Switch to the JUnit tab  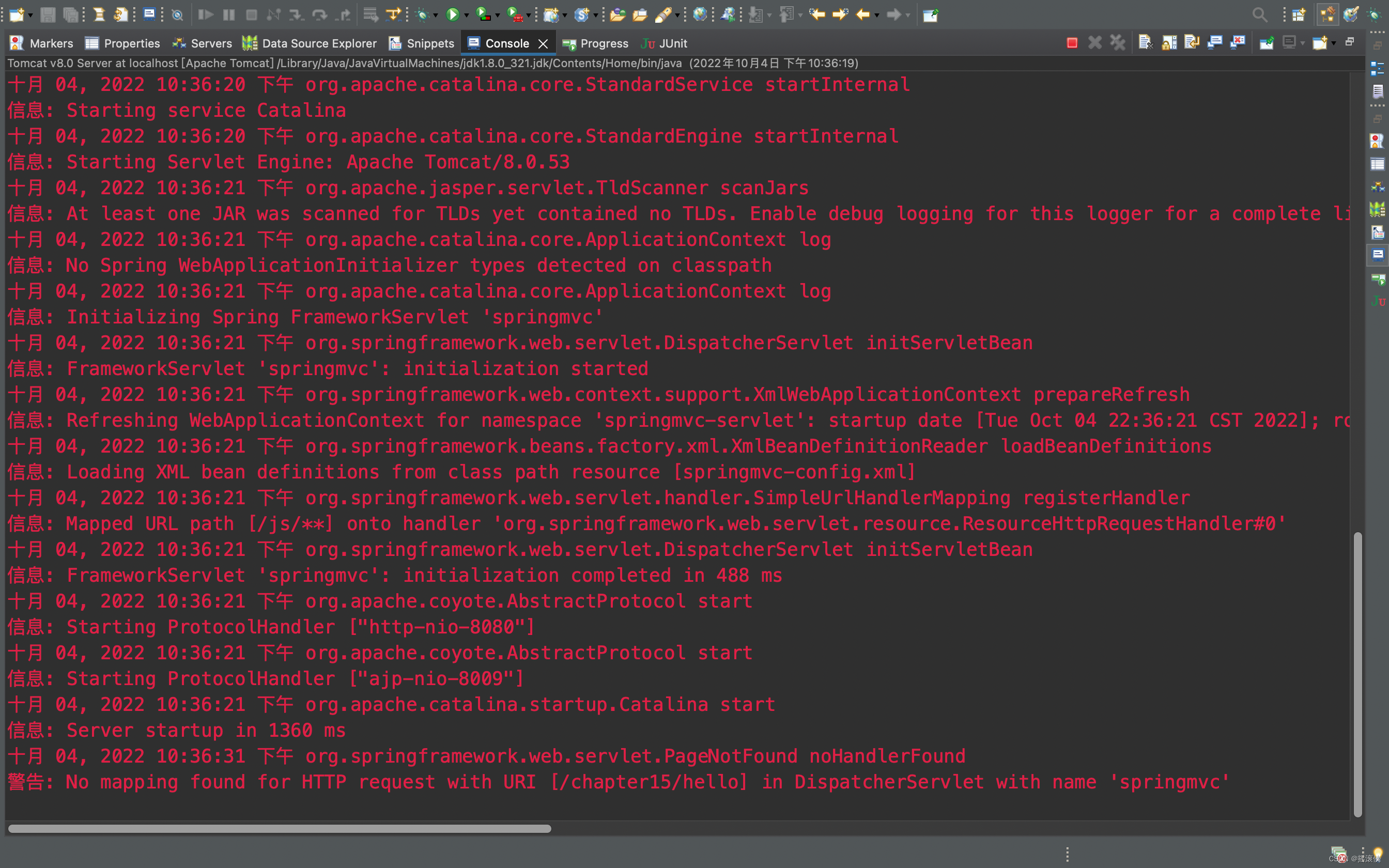[x=664, y=43]
